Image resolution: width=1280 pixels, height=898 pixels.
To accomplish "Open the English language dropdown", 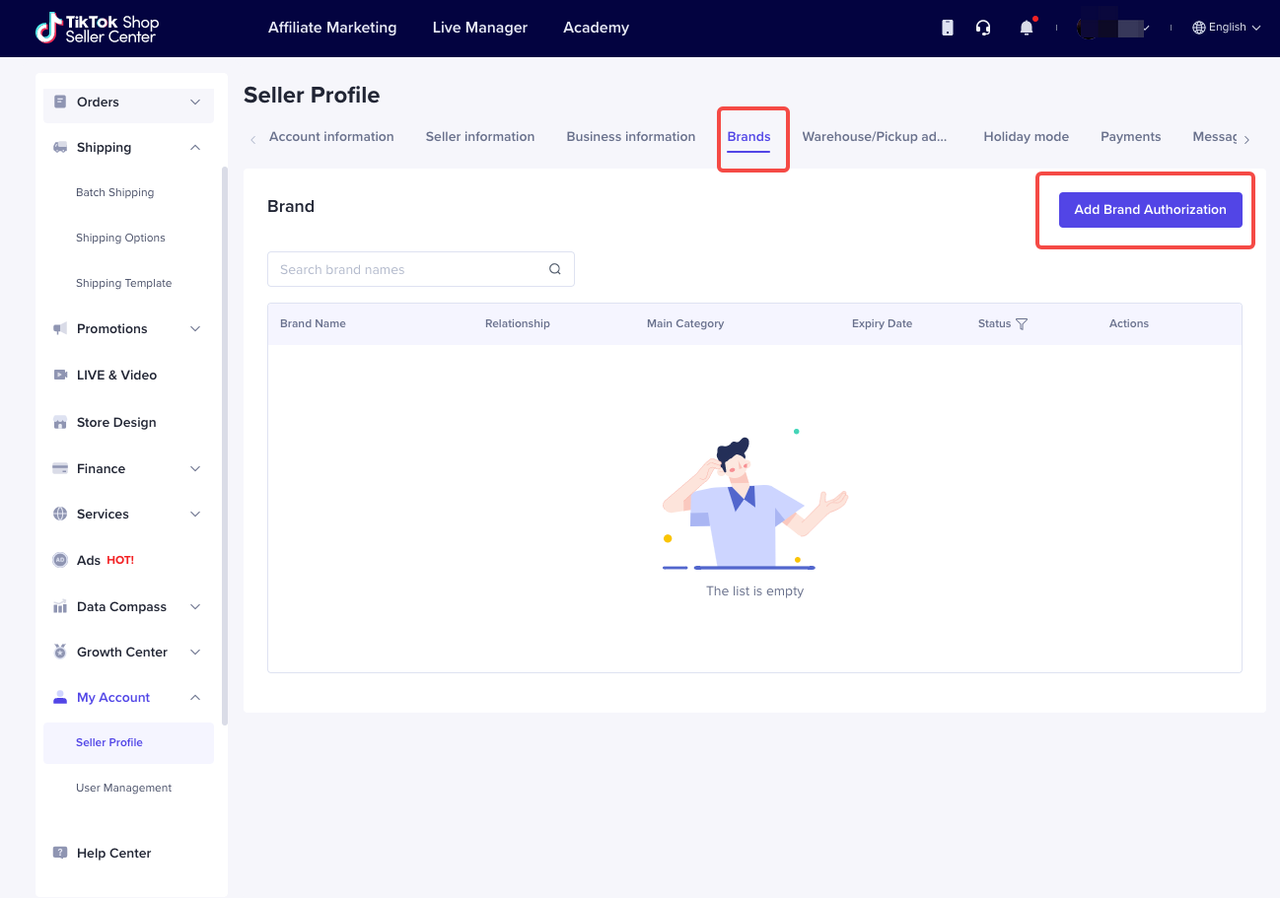I will coord(1227,28).
